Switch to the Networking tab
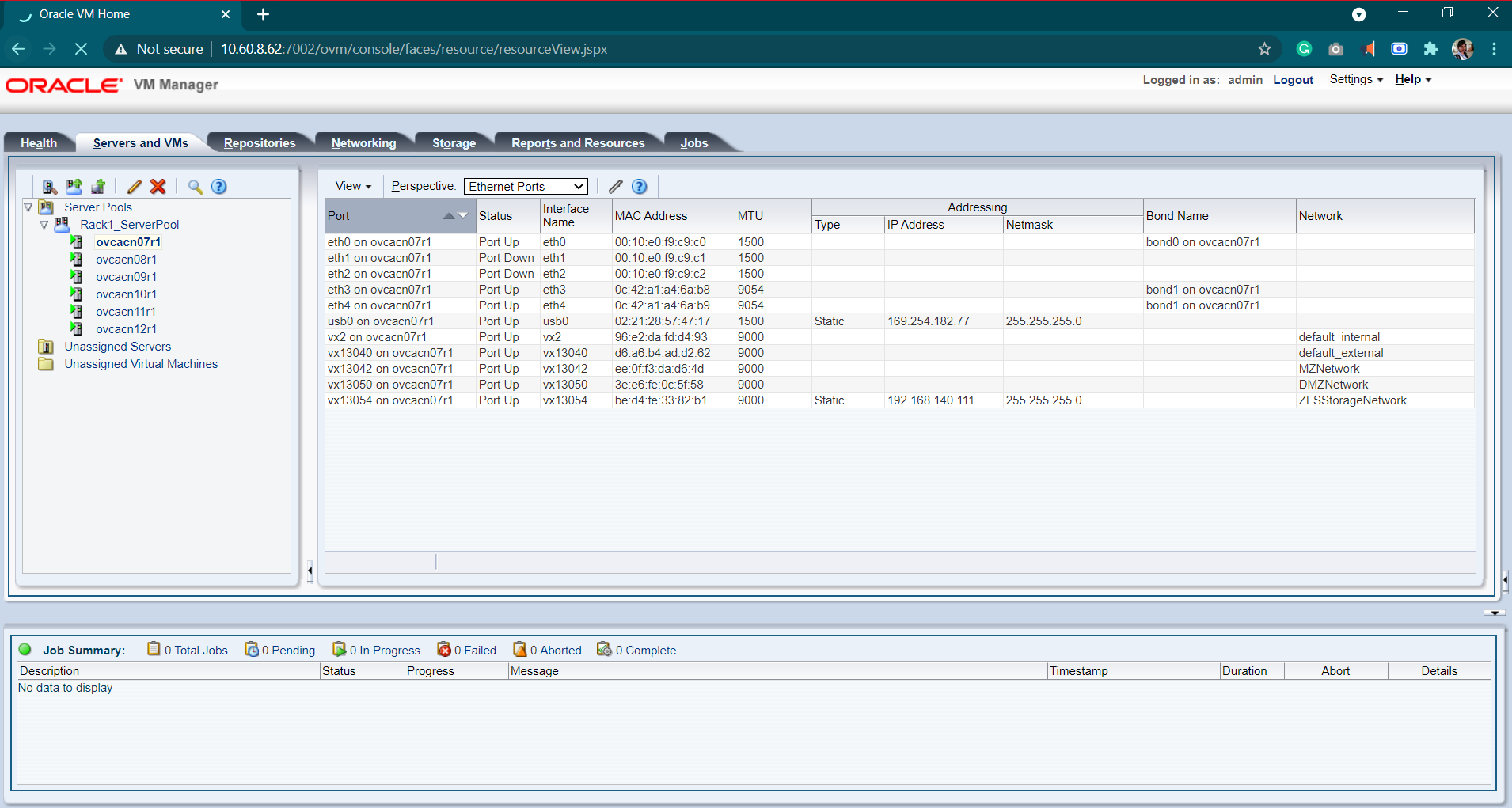 click(x=363, y=143)
